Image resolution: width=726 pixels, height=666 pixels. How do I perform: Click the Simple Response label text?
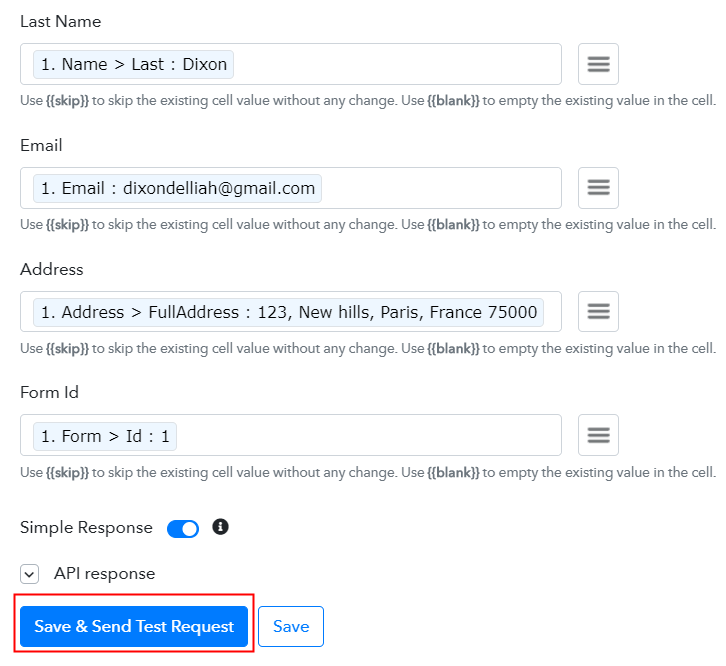86,528
